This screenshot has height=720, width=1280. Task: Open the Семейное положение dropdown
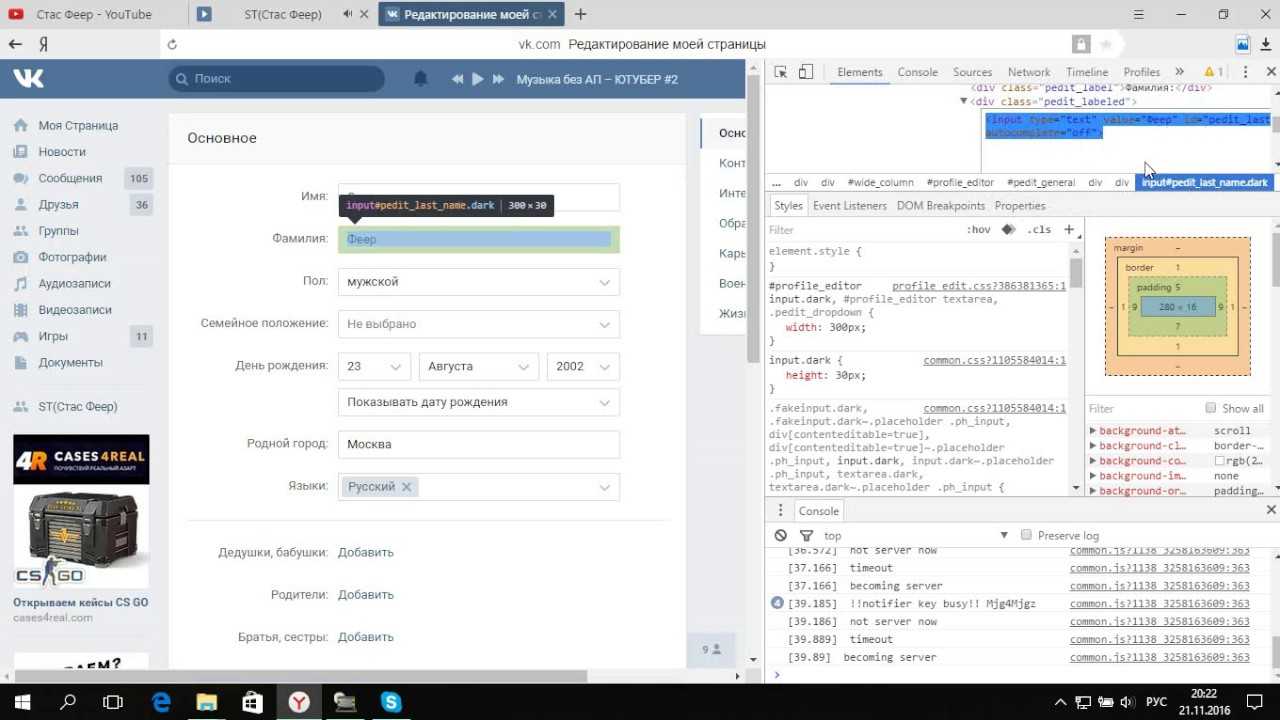pos(479,324)
